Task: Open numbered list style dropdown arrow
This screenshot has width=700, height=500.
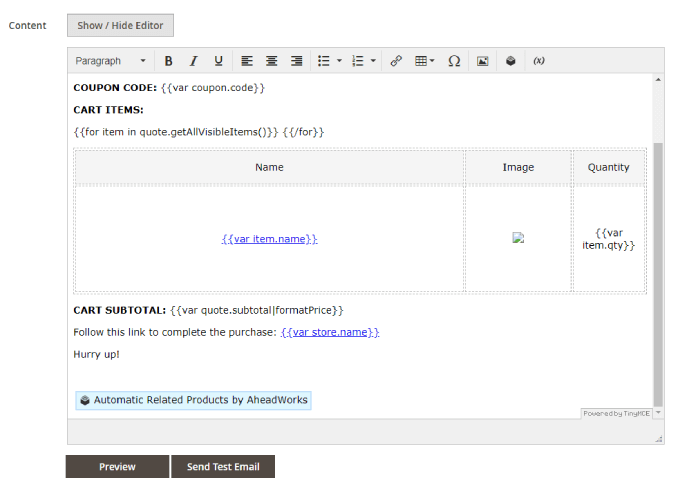Action: 373,61
